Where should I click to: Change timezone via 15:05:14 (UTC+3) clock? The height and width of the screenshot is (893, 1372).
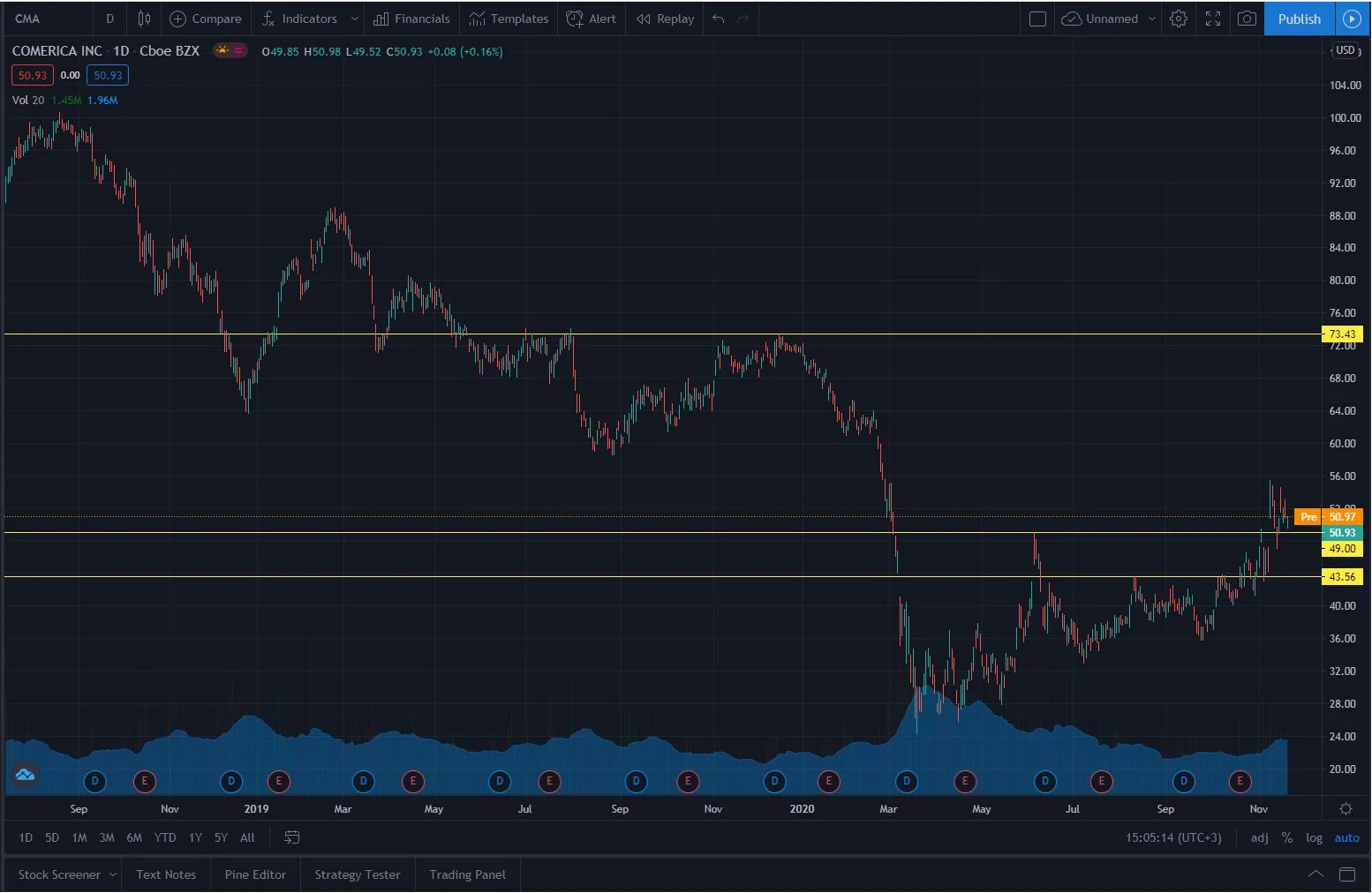tap(1173, 837)
